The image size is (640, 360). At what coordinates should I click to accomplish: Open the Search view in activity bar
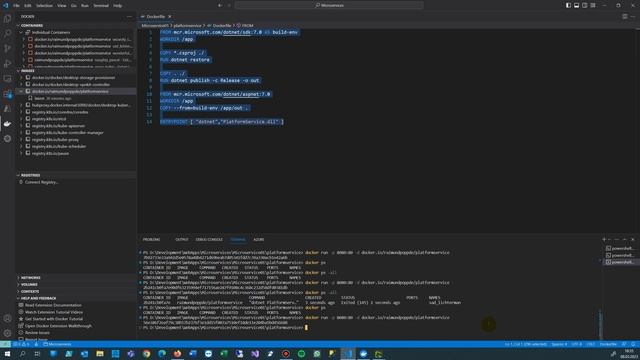coord(7,33)
